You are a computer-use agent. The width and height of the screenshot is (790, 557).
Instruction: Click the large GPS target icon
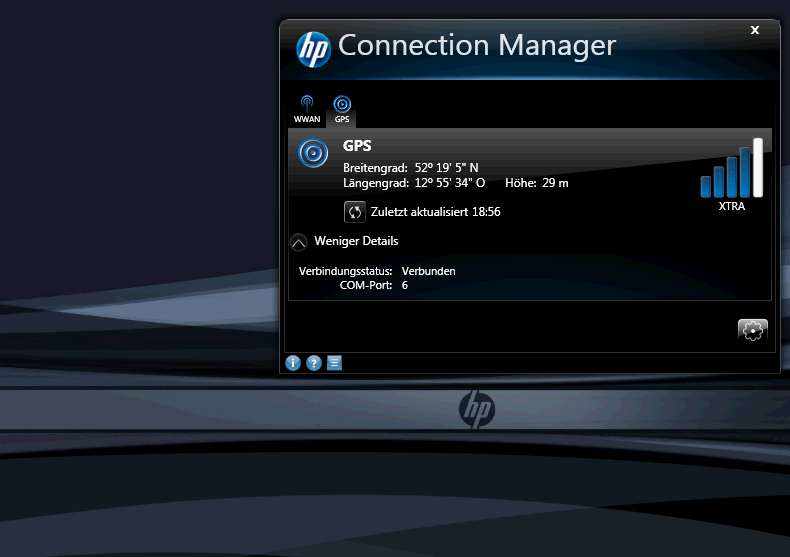coord(313,153)
